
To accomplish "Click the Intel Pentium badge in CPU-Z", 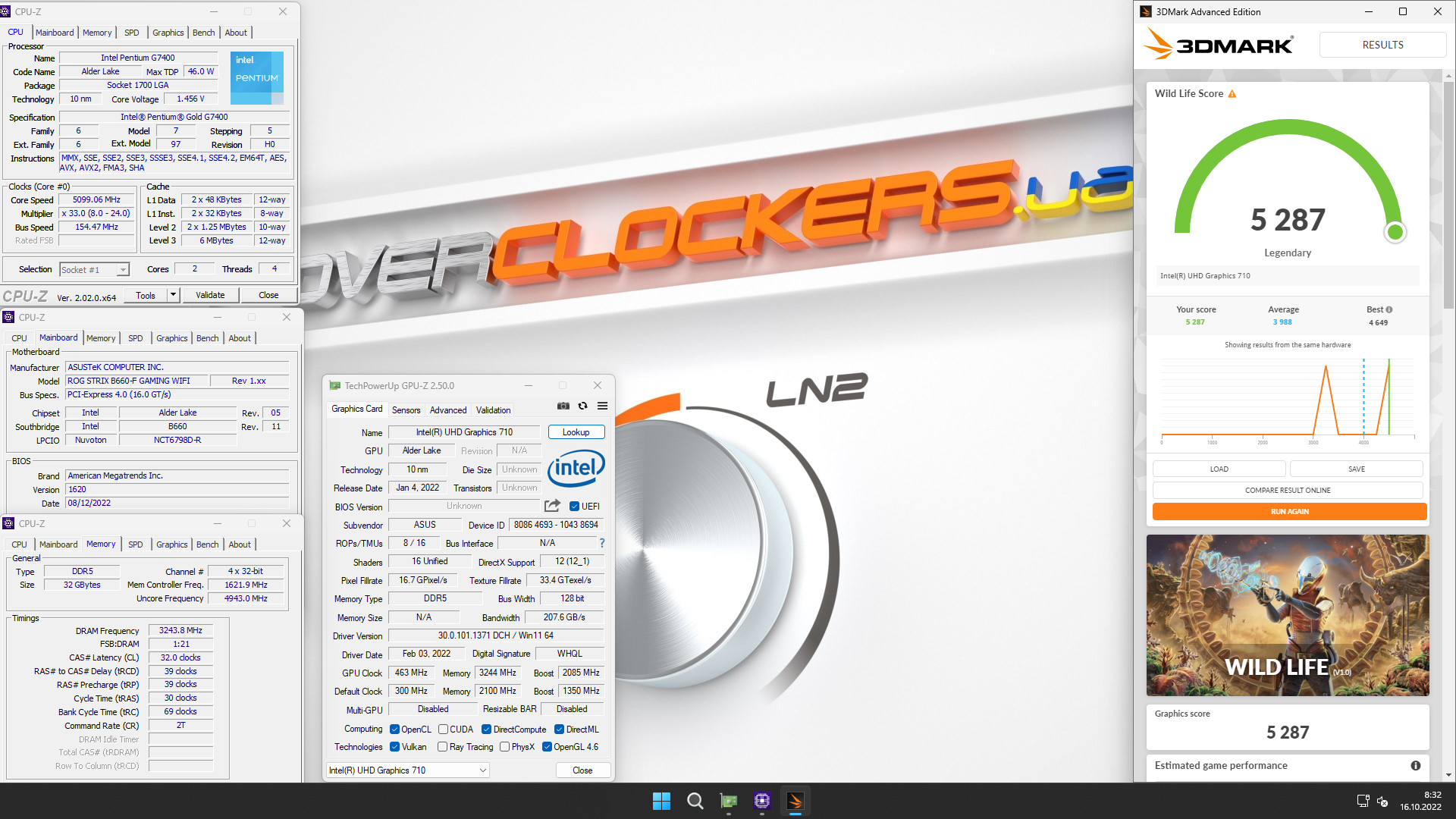I will pyautogui.click(x=257, y=78).
